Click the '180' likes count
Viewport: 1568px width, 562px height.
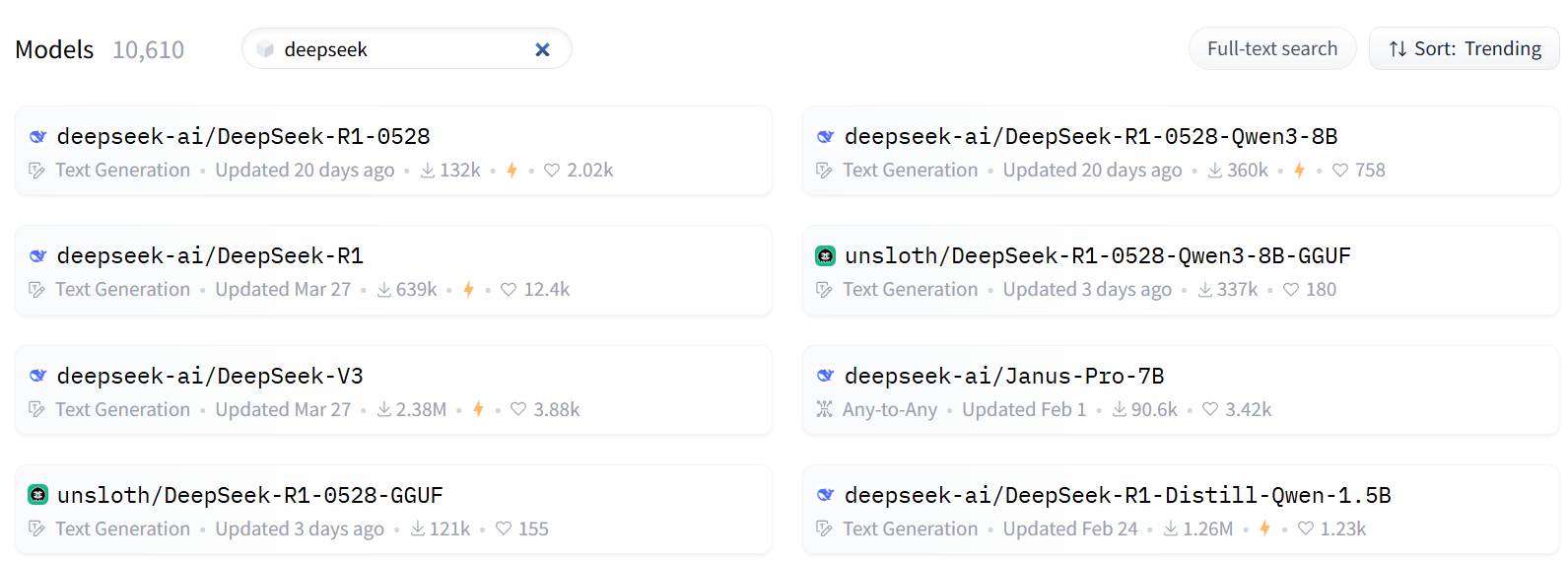pos(1321,290)
